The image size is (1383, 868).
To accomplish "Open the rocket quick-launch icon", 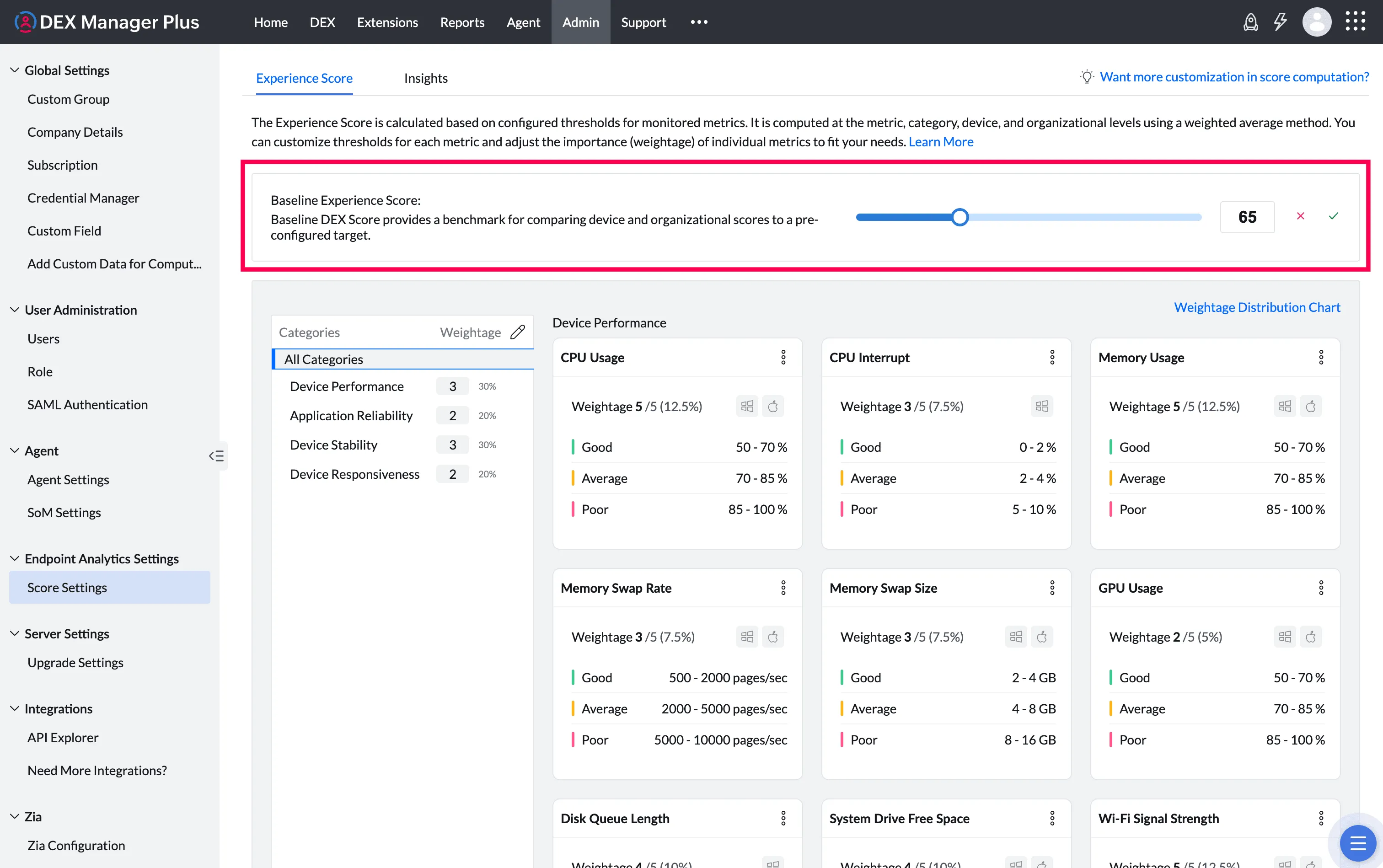I will click(1250, 22).
